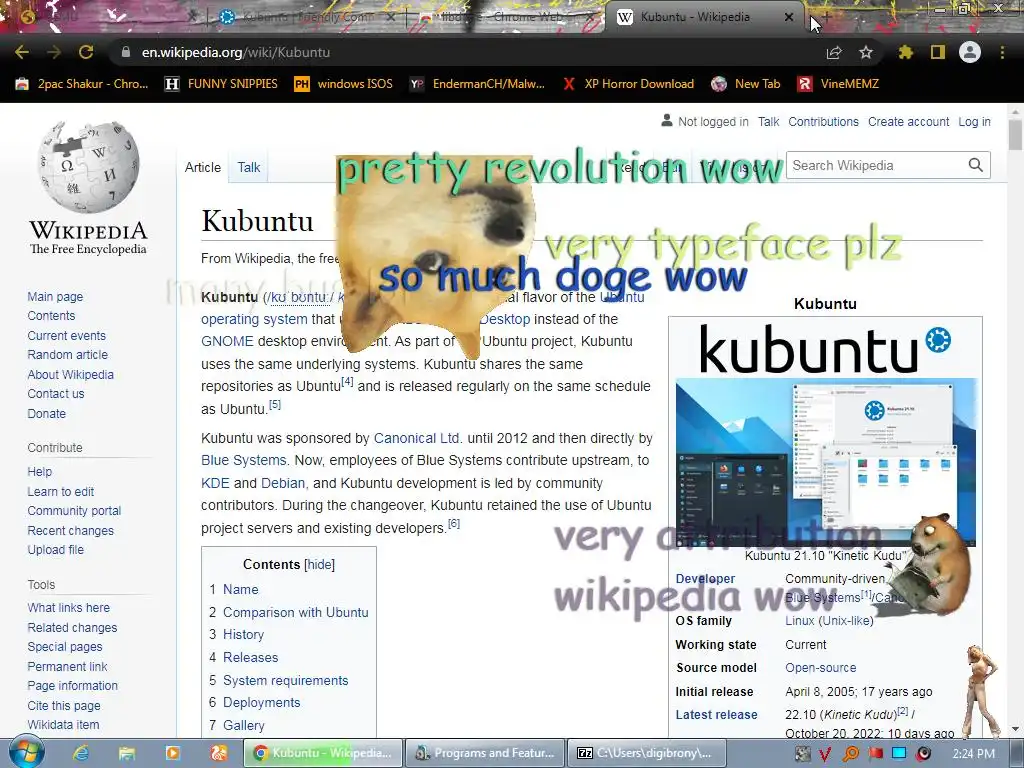Viewport: 1024px width, 768px height.
Task: Open Cite this page link
Action: pos(64,705)
